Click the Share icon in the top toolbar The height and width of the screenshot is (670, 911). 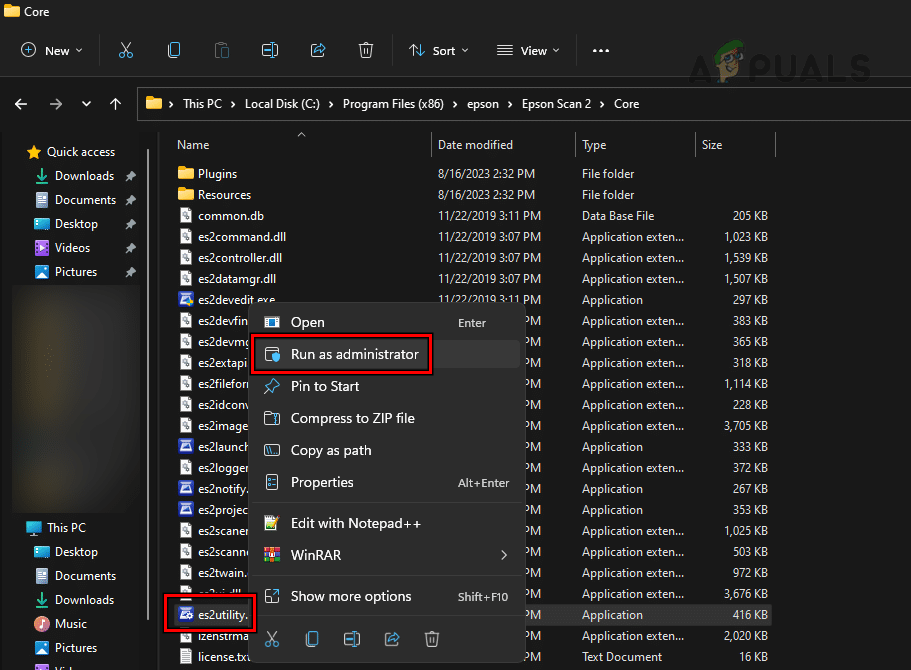318,50
